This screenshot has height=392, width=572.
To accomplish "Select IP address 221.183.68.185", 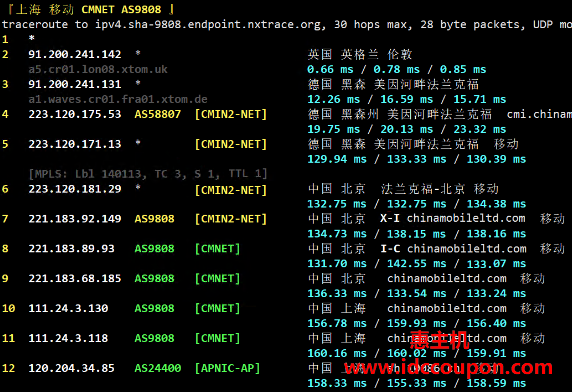I will 75,279.
